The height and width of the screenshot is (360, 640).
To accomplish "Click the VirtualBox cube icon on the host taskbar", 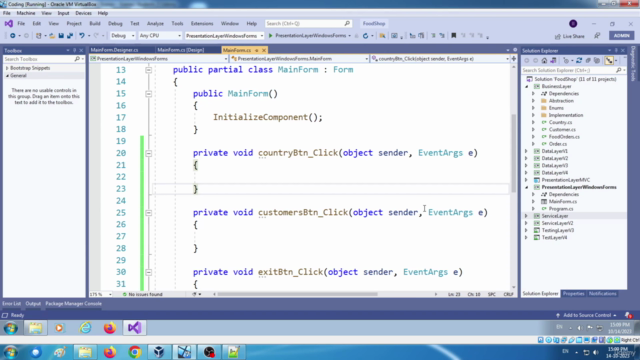I will 159,352.
